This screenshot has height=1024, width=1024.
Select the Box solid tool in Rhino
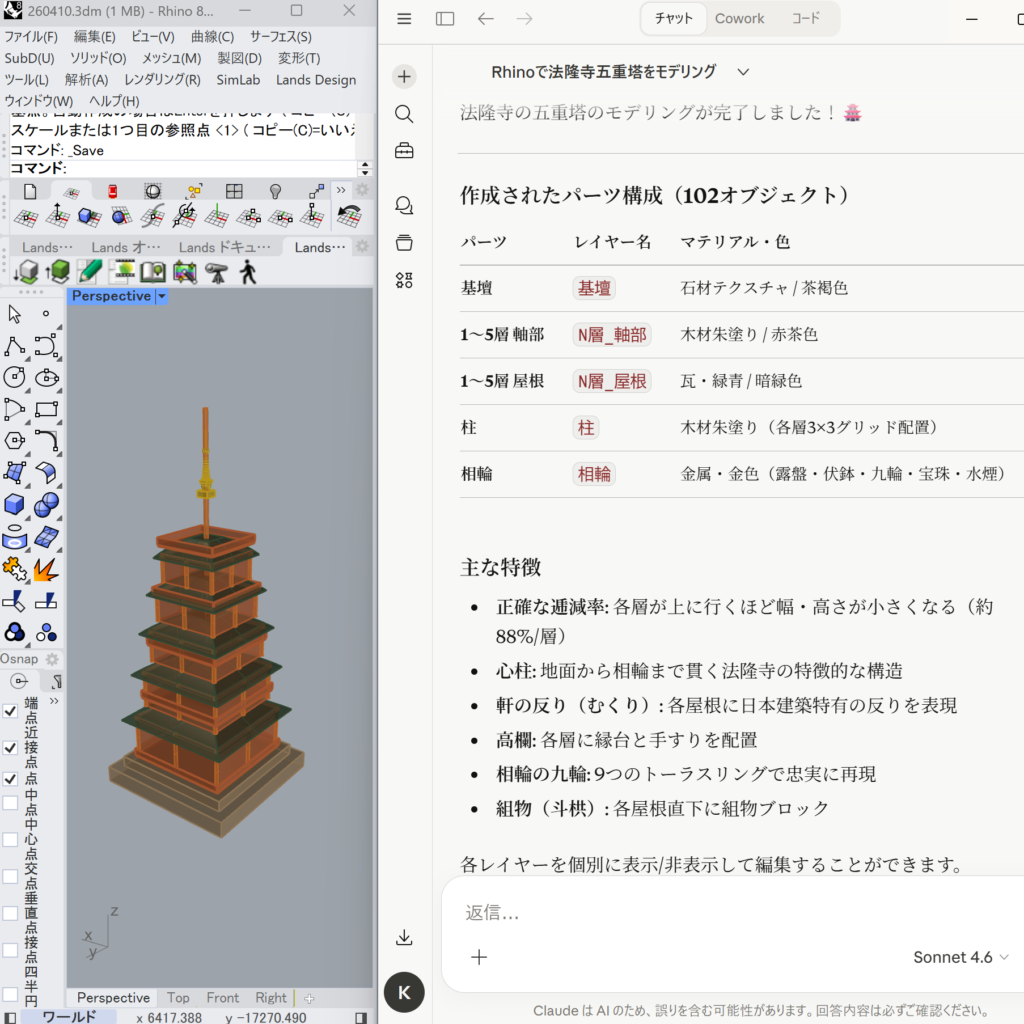click(x=15, y=505)
